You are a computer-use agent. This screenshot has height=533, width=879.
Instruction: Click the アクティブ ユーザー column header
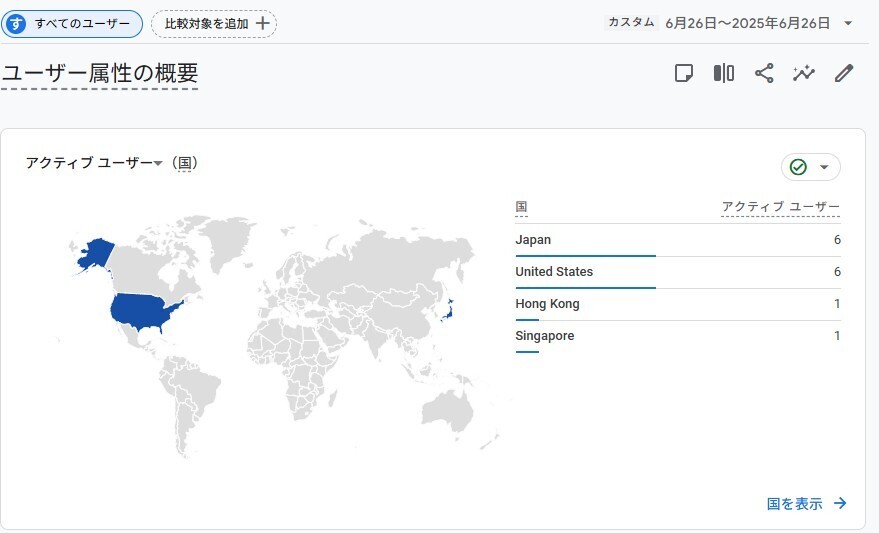780,207
